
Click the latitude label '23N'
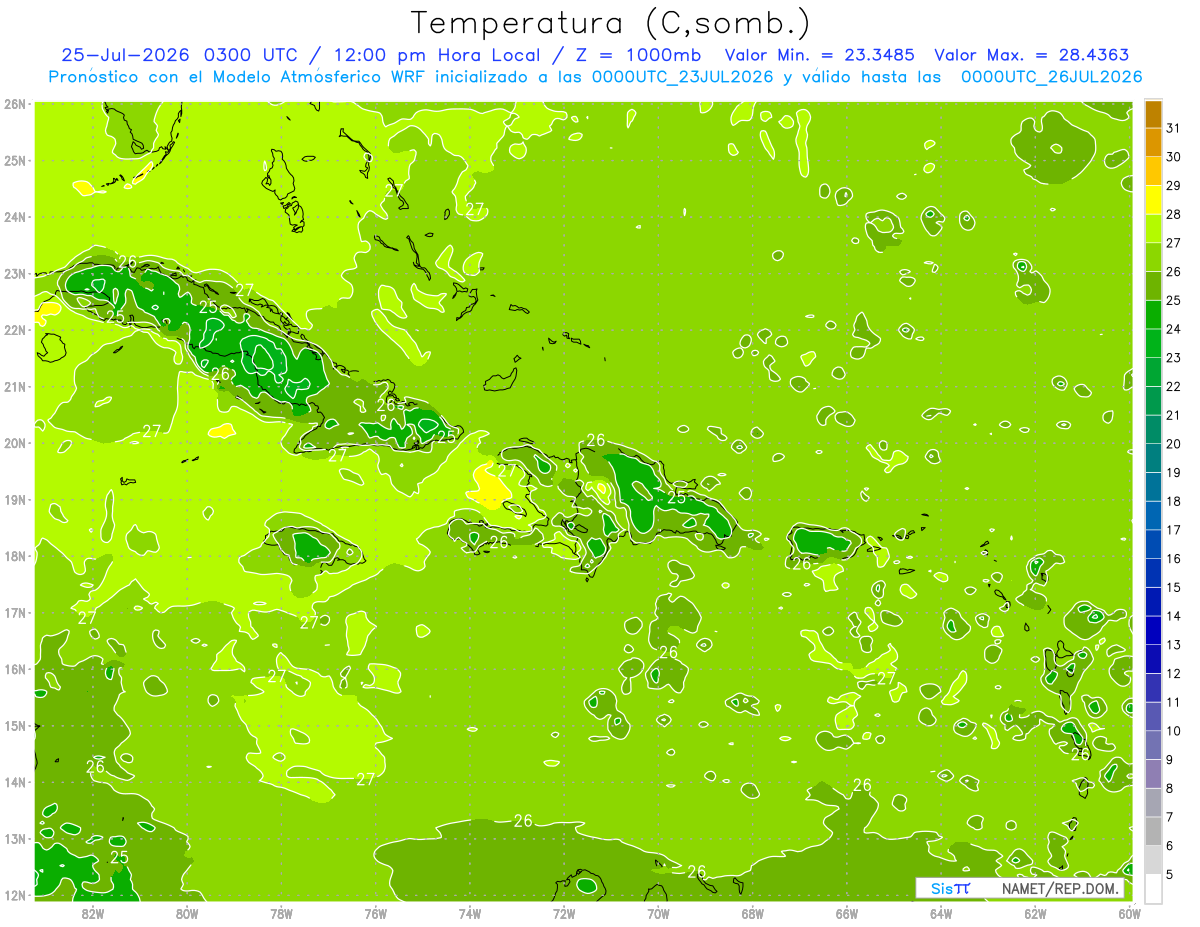[x=15, y=274]
